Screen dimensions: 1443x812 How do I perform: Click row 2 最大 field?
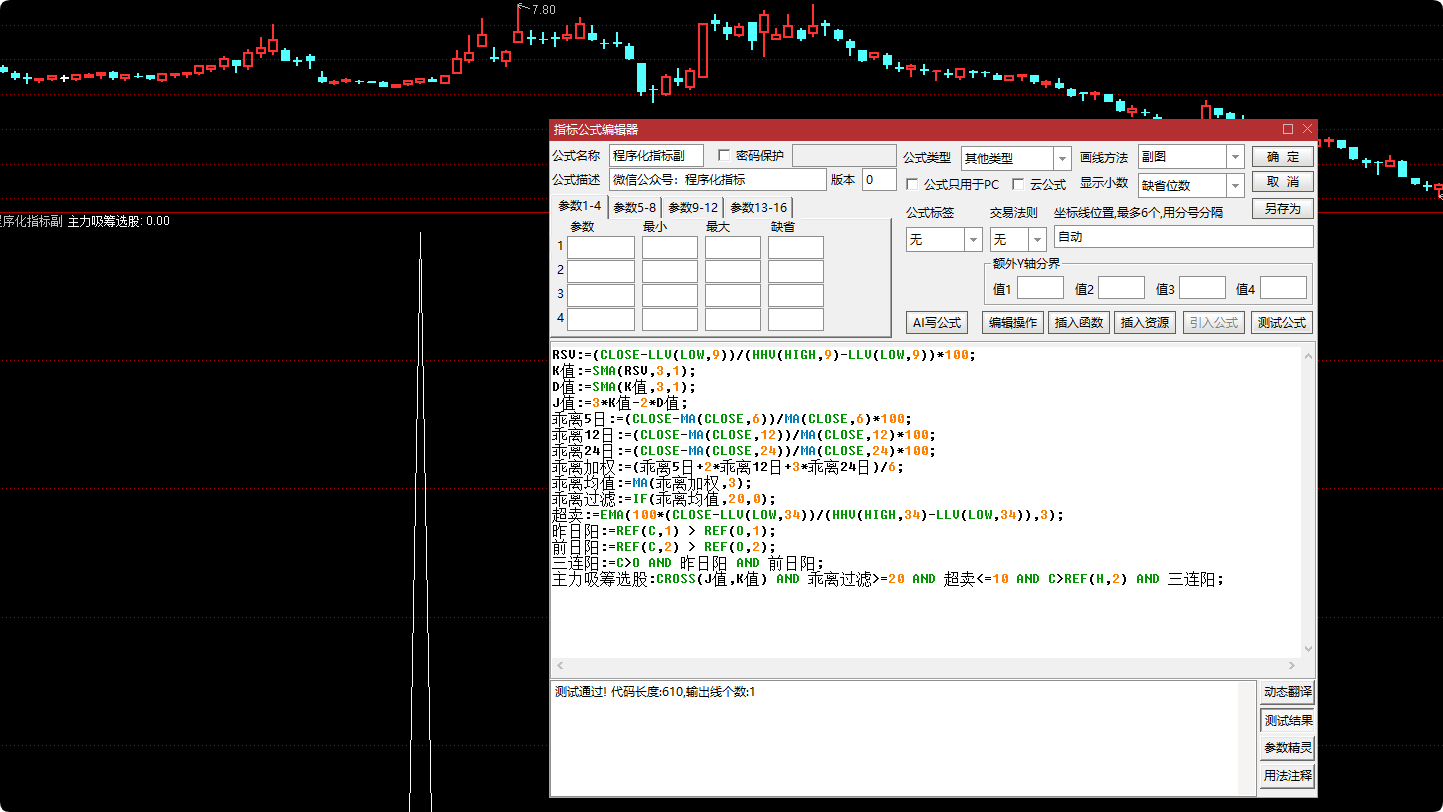(733, 271)
